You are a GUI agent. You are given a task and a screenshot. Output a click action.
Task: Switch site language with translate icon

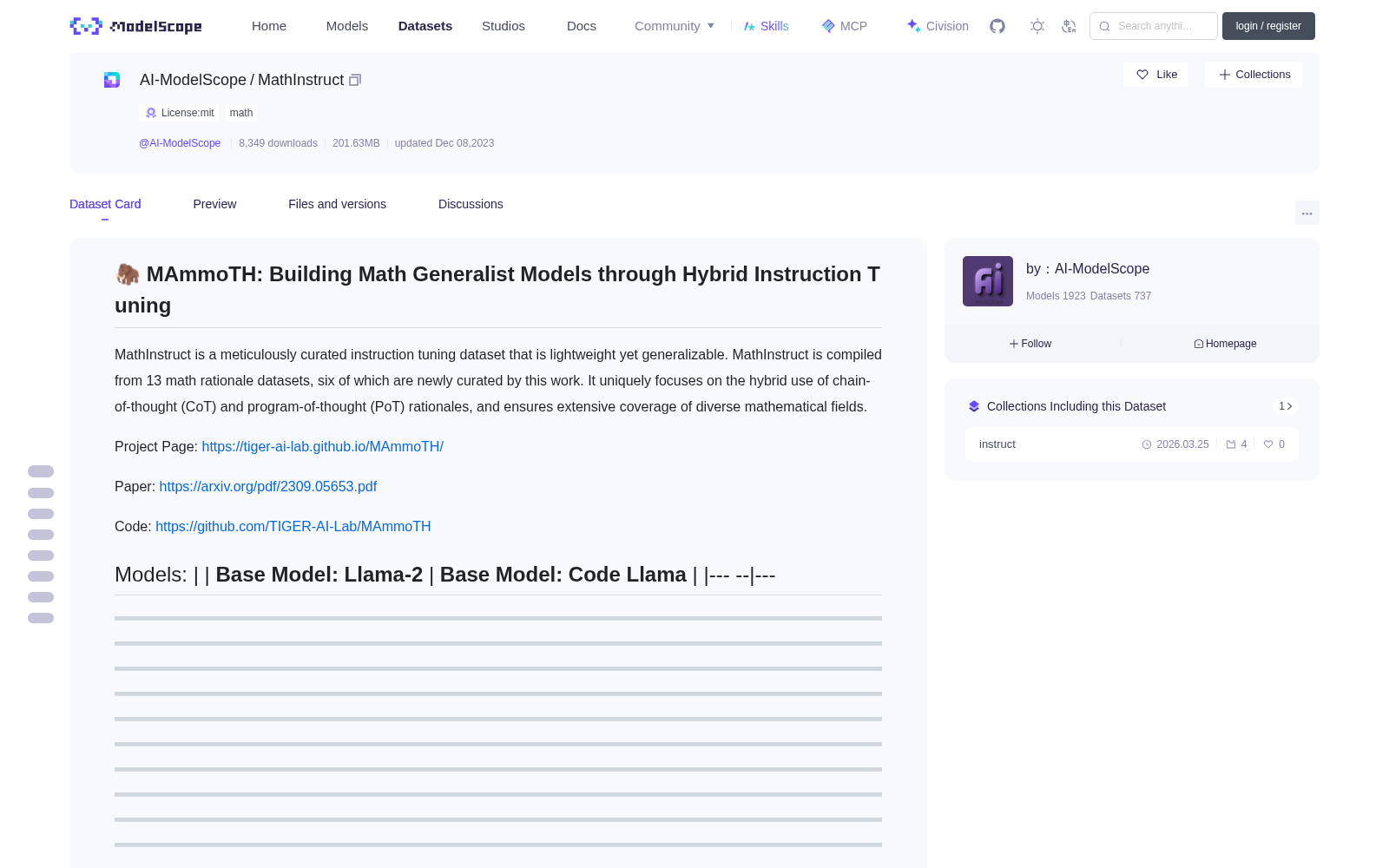(1069, 26)
